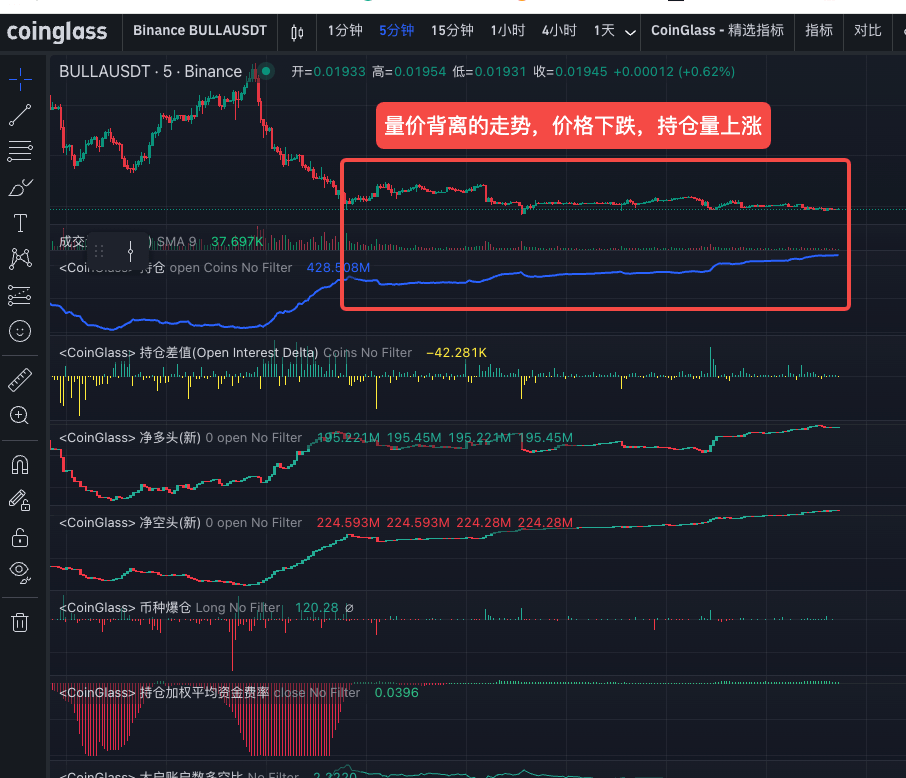Open the emoji icons tool
The width and height of the screenshot is (906, 778).
20,331
